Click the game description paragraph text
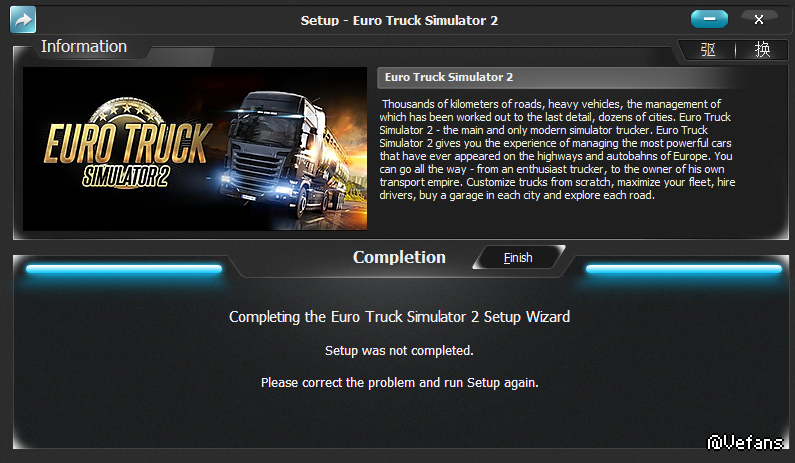This screenshot has height=463, width=795. [557, 150]
